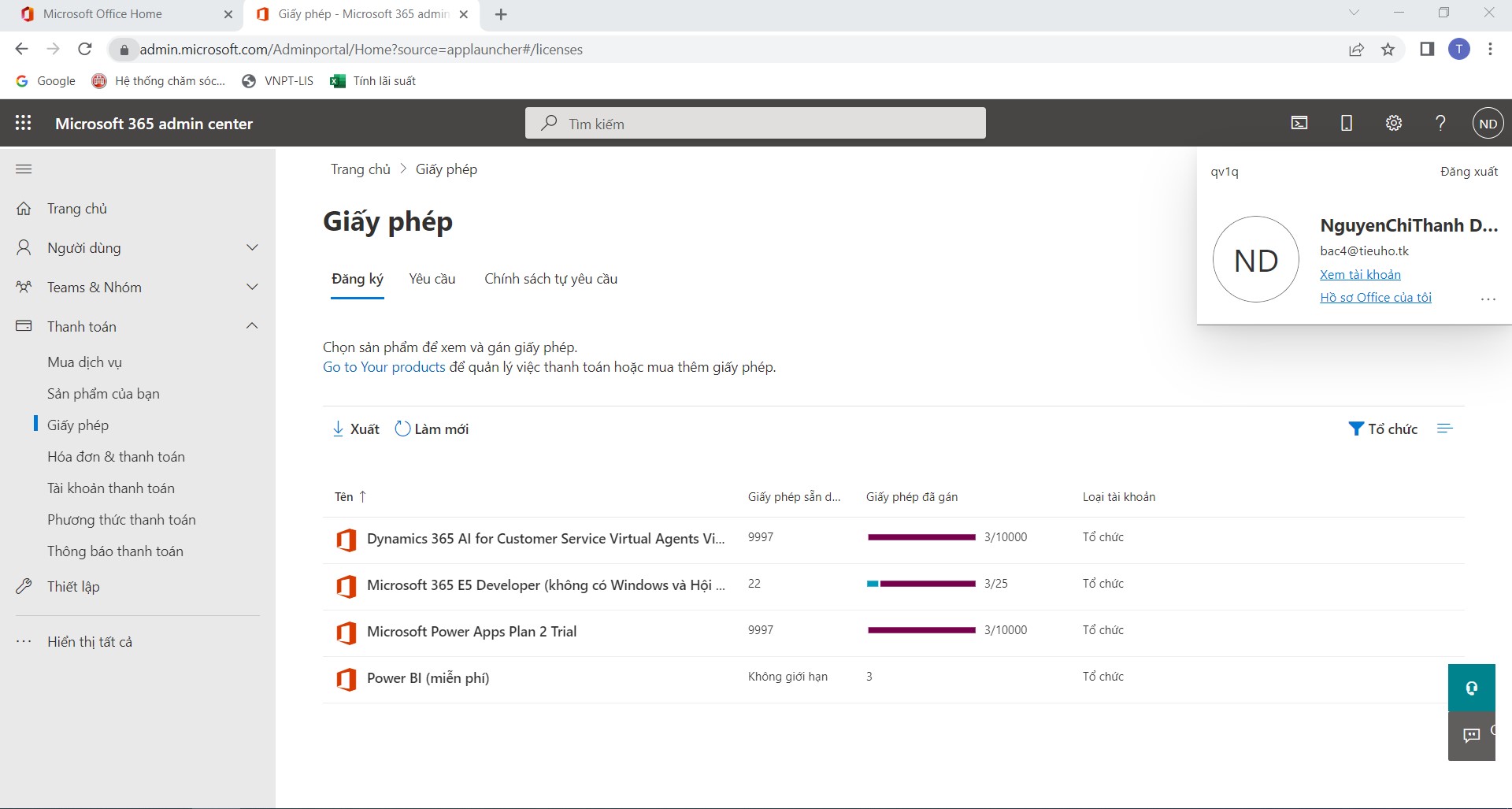
Task: Click Office icon of Microsoft 365 E5 Developer row
Action: (x=346, y=586)
